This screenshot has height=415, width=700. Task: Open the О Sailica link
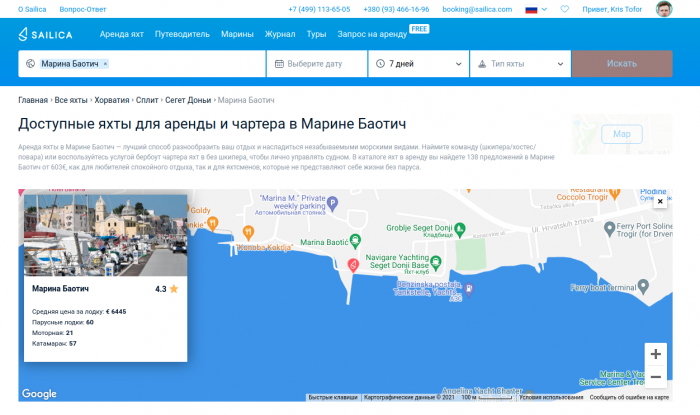tap(32, 9)
